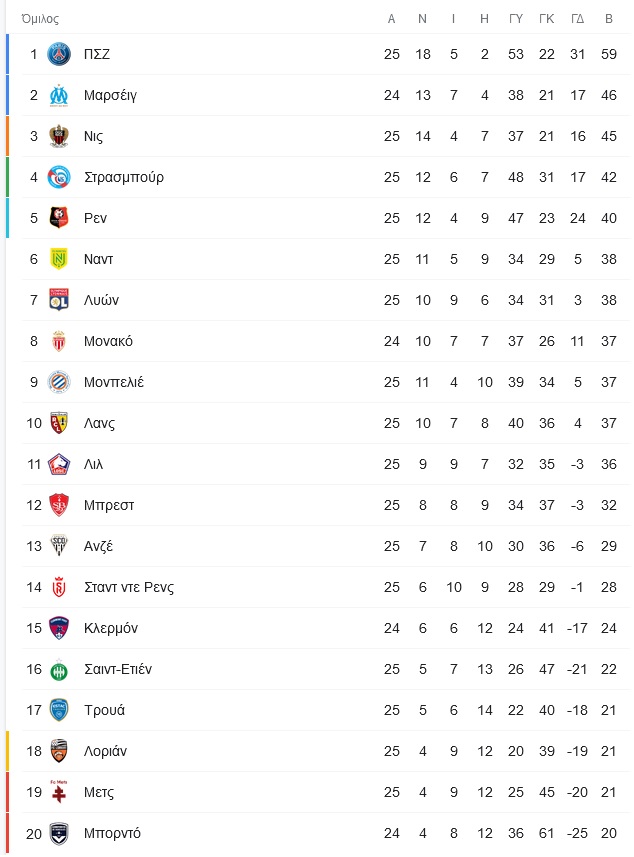Click the Στρασμπούρ team crest
Viewport: 634px width, 857px height.
click(58, 177)
